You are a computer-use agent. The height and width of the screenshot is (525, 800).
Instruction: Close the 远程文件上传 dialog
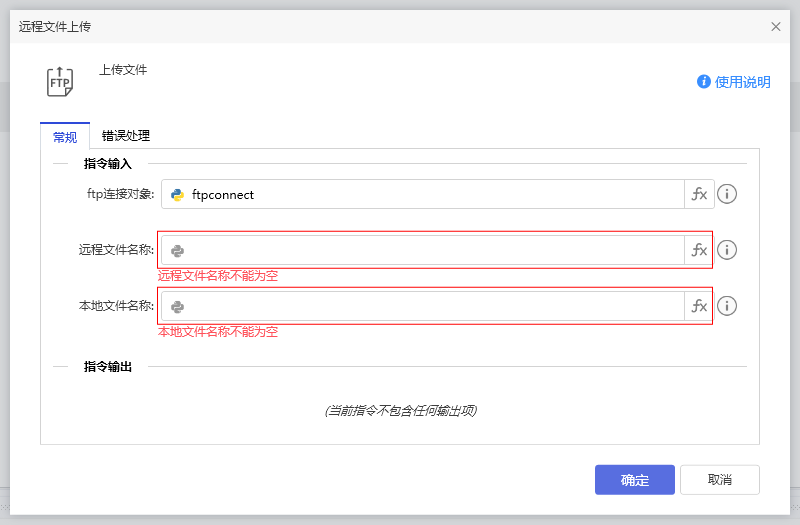(x=776, y=26)
